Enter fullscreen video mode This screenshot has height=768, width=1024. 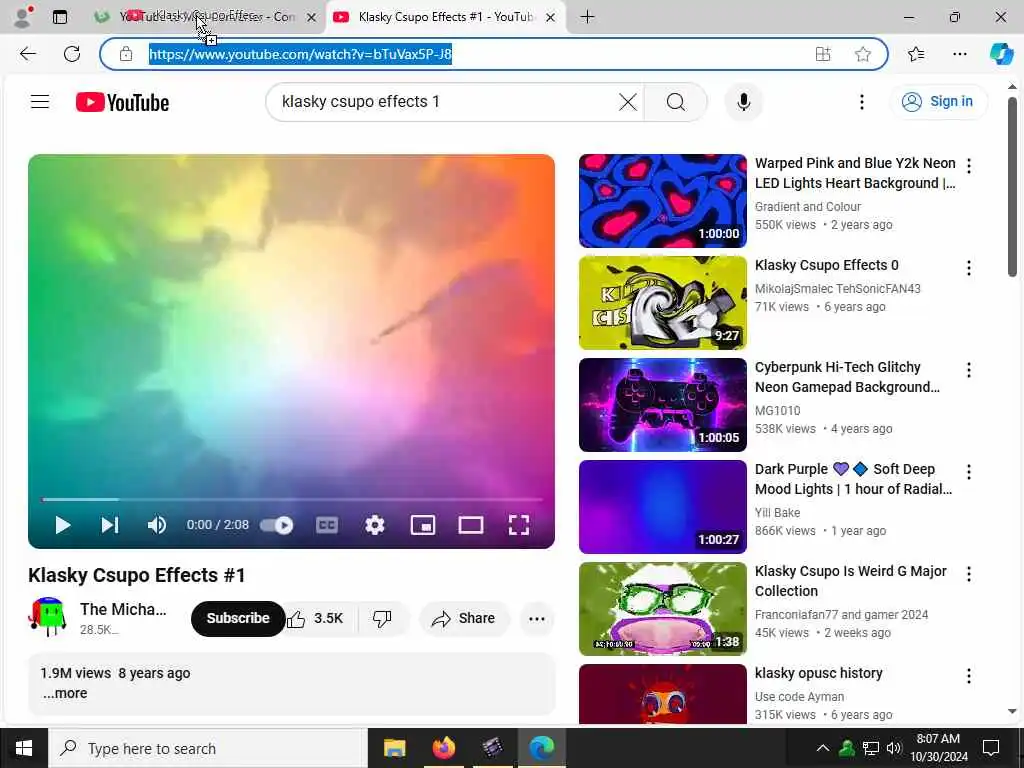pos(519,525)
